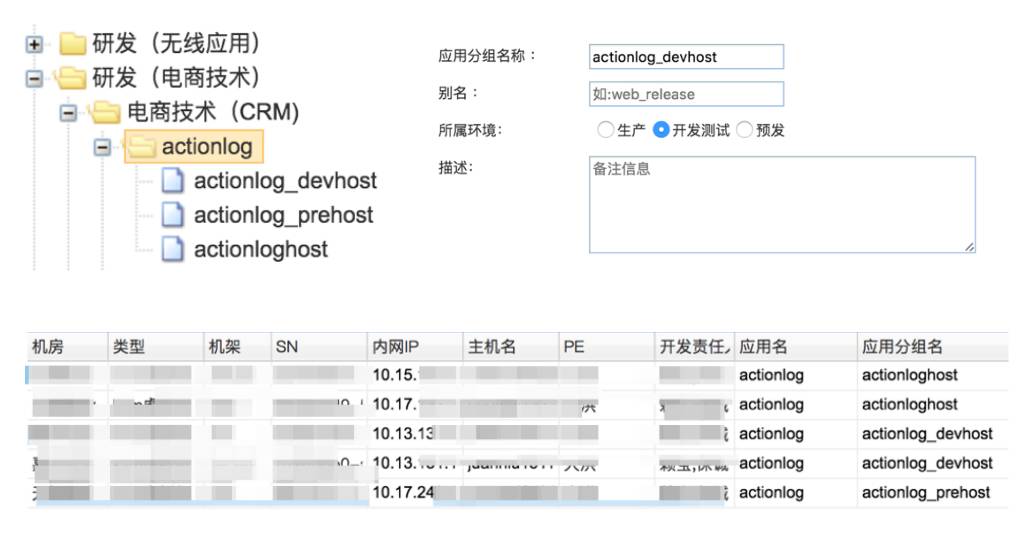Click the actionloghost file icon
The image size is (1016, 543).
tap(172, 249)
